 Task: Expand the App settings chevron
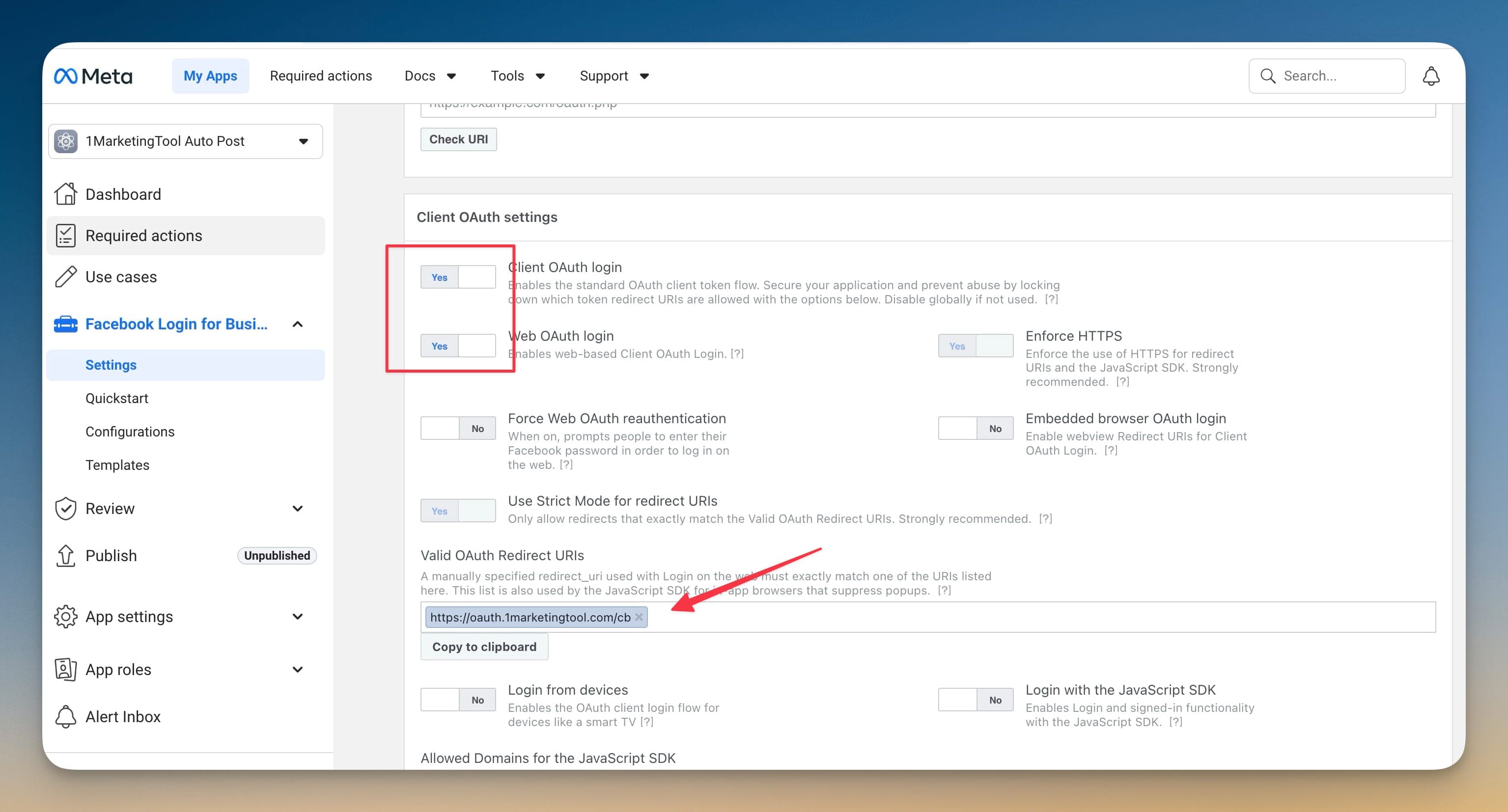[297, 617]
